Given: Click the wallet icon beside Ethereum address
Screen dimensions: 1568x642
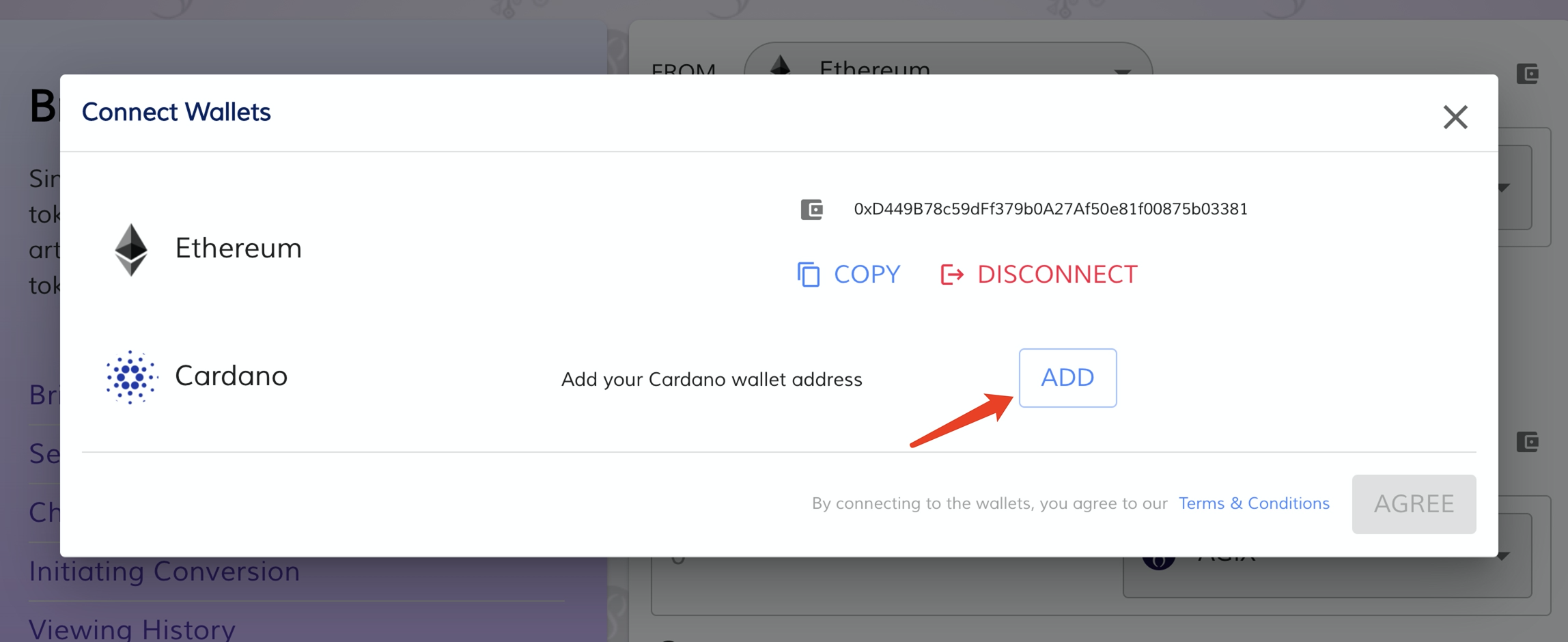Looking at the screenshot, I should coord(811,209).
